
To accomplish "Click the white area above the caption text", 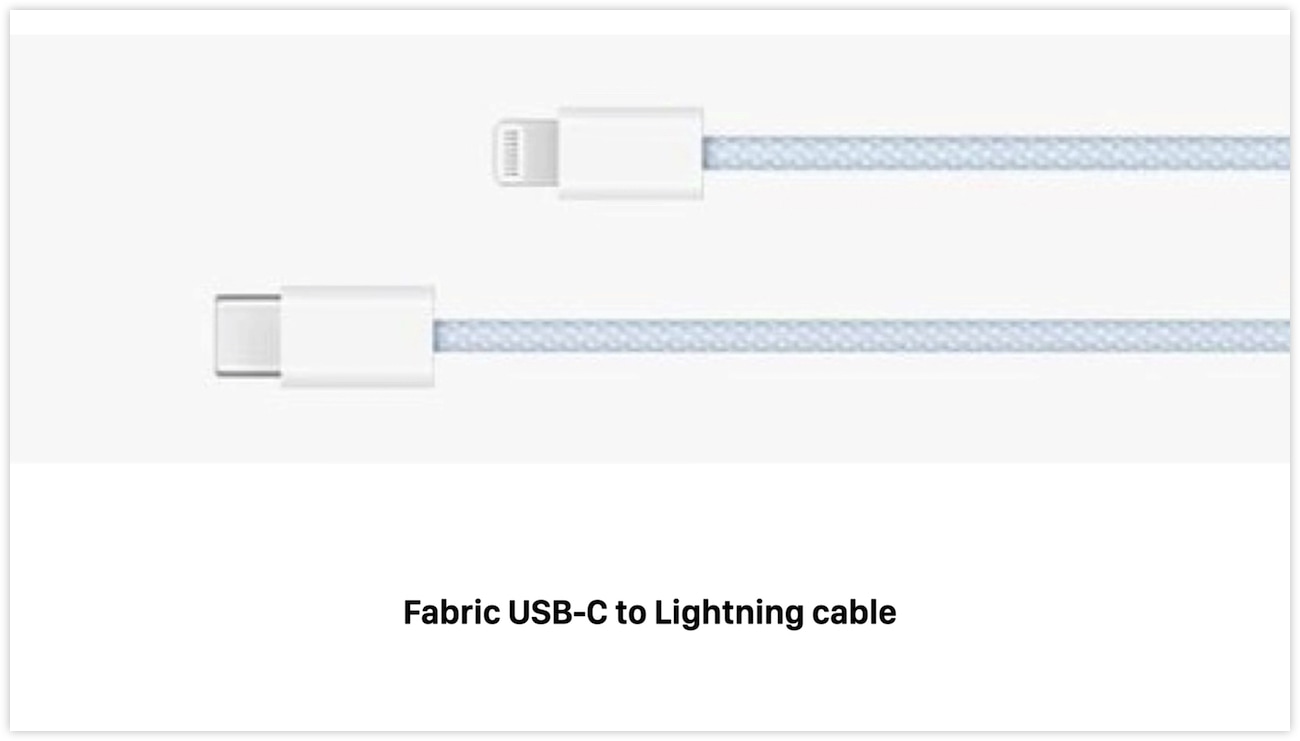I will coord(650,530).
